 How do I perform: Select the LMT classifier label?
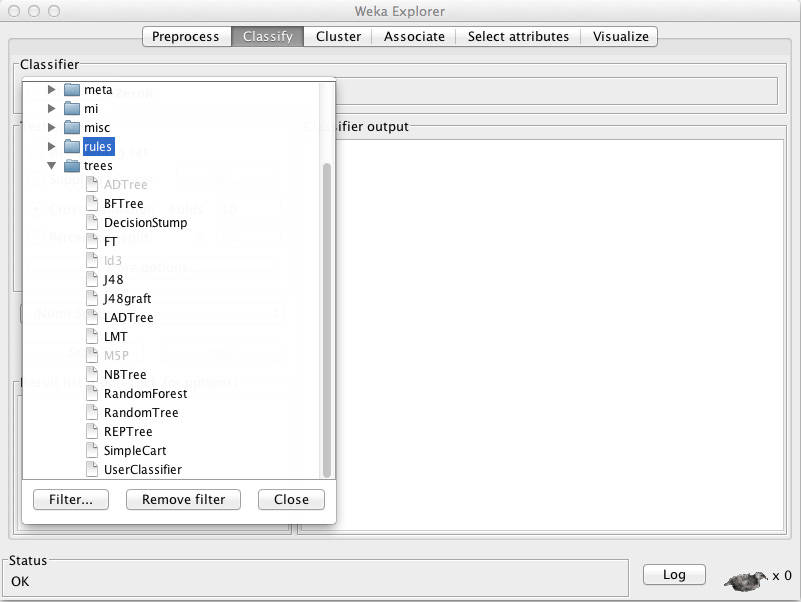coord(116,337)
